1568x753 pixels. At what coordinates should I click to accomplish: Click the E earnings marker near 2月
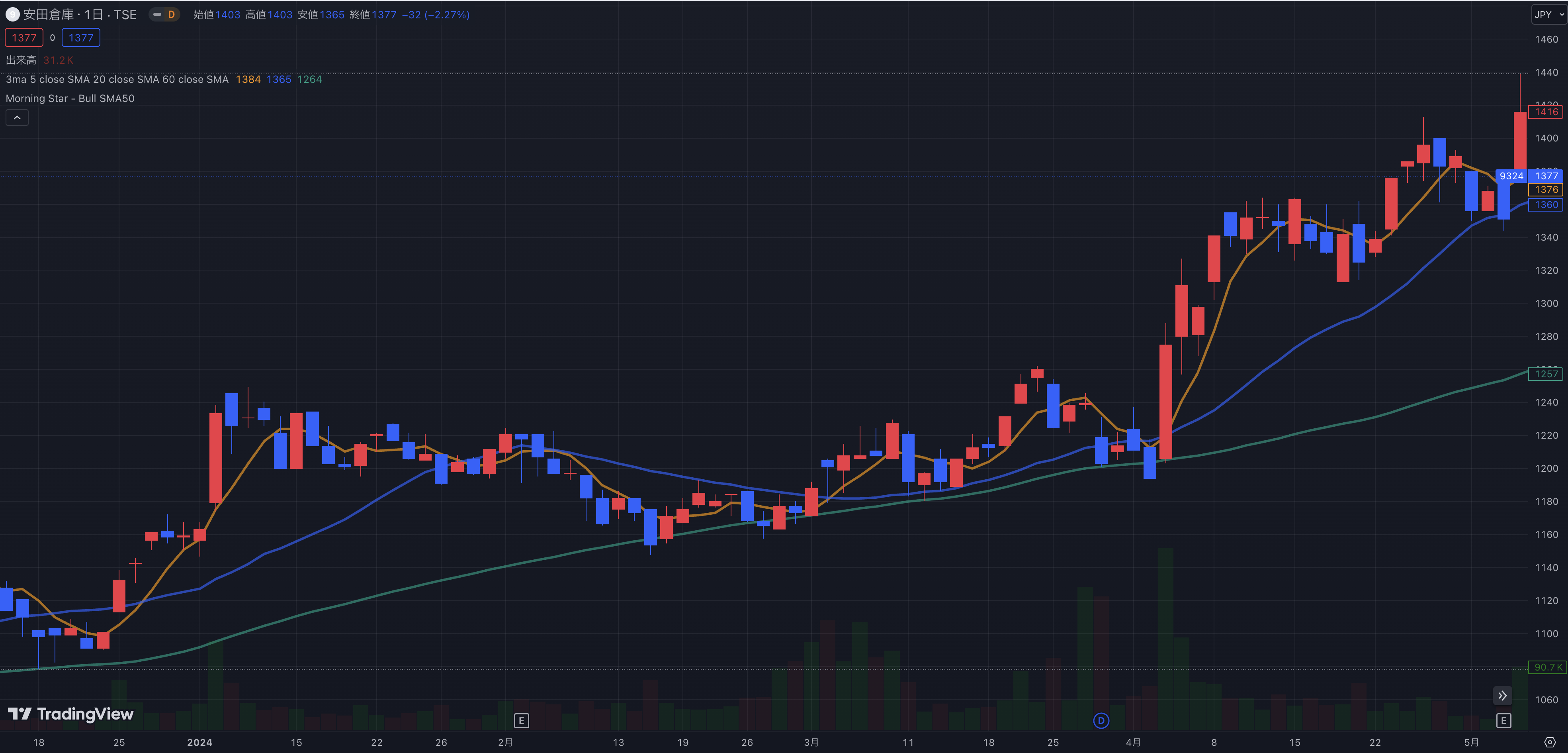pos(521,721)
